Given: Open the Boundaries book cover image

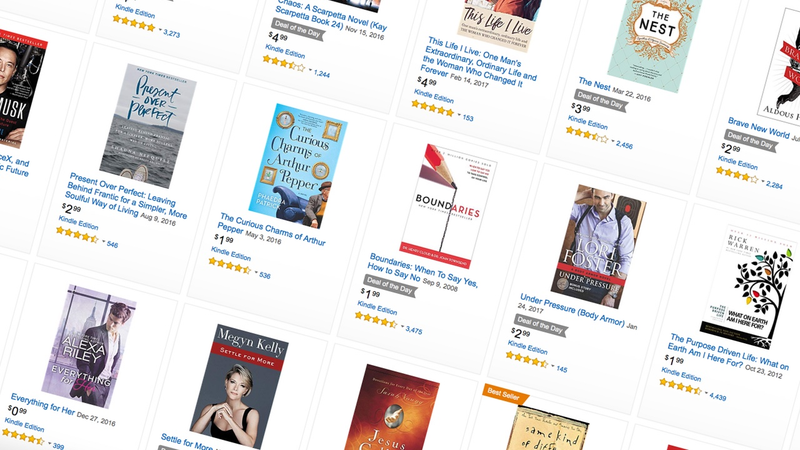Looking at the screenshot, I should pos(448,206).
